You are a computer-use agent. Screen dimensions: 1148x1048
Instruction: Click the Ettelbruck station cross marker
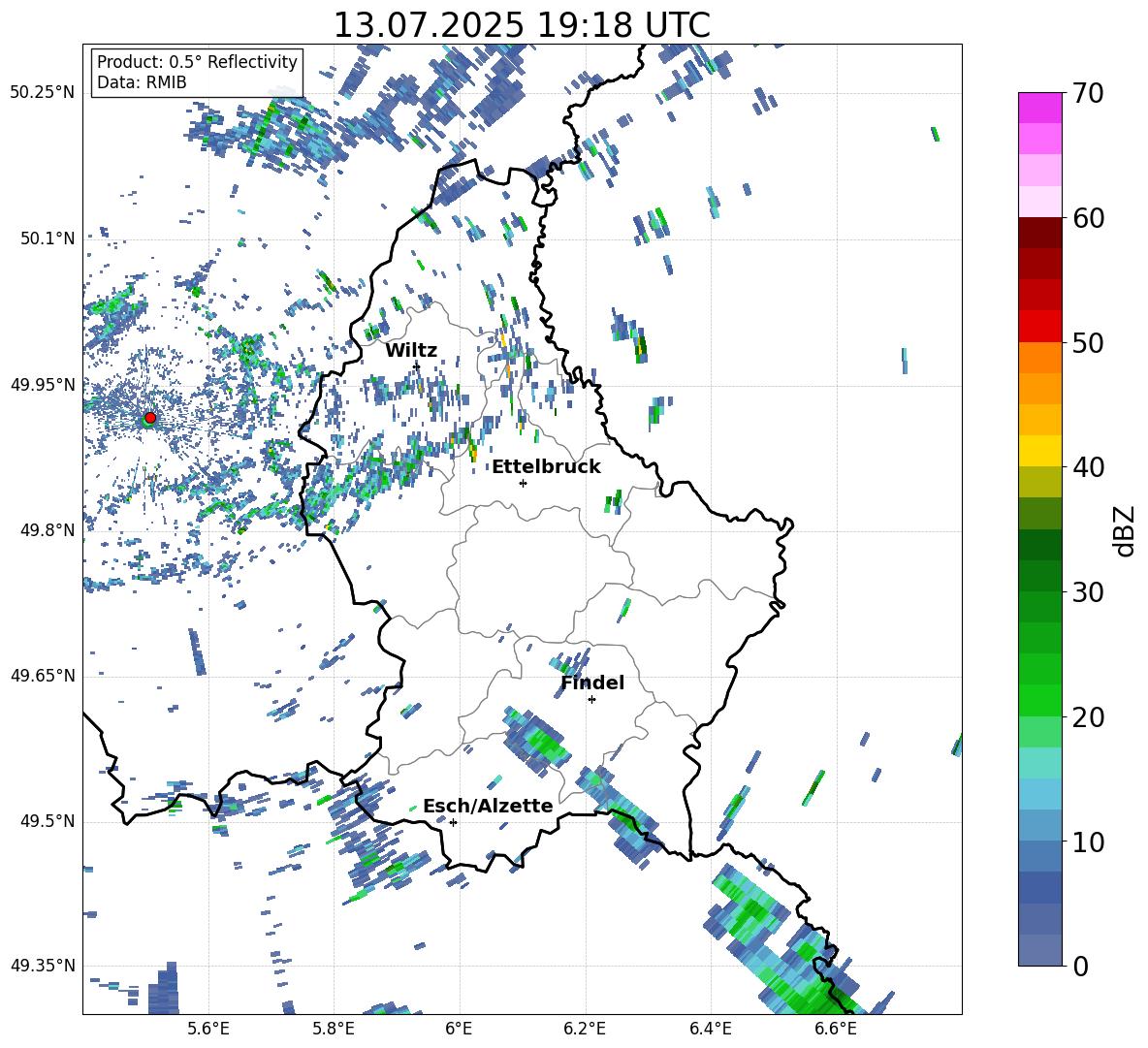coord(523,483)
